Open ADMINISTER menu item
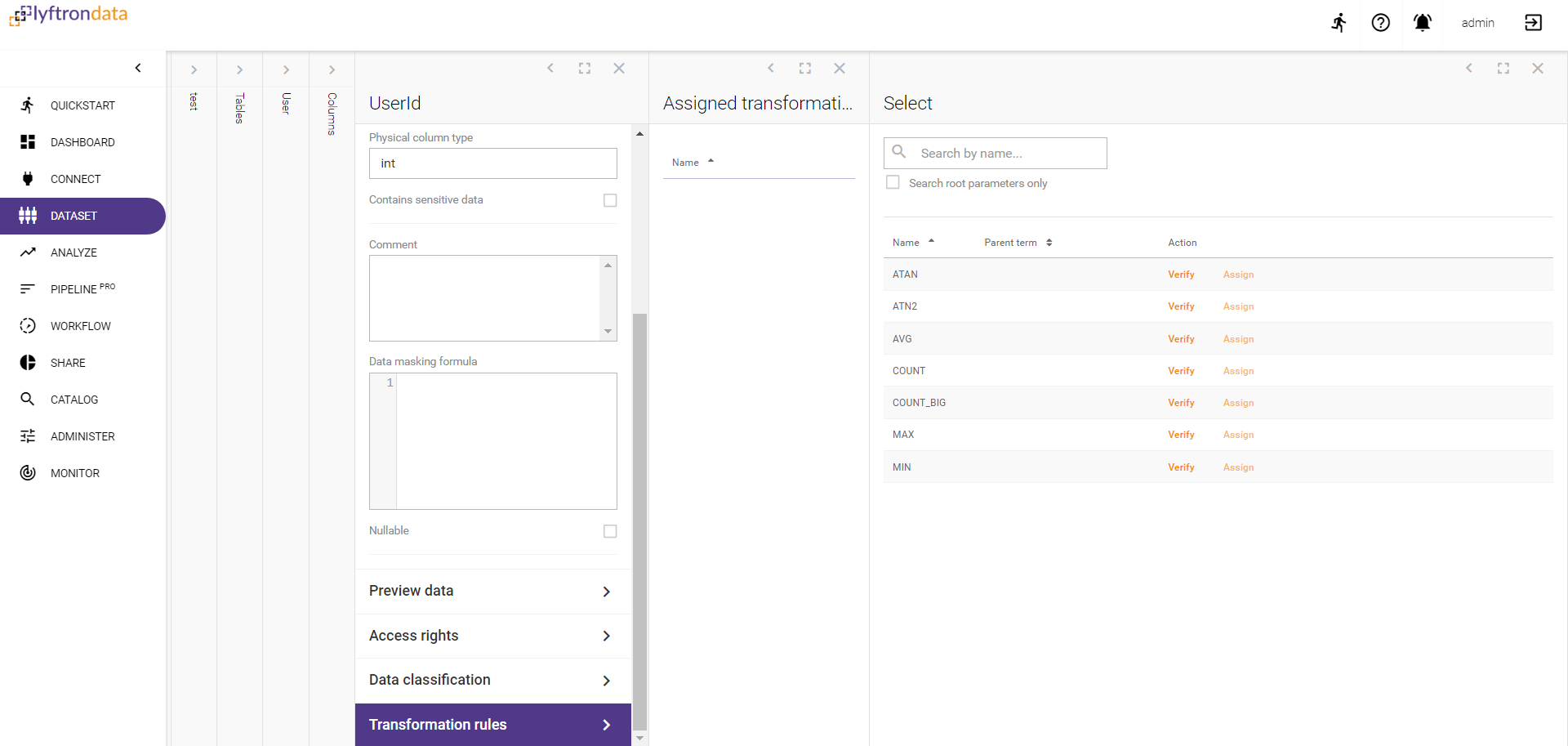 [82, 436]
